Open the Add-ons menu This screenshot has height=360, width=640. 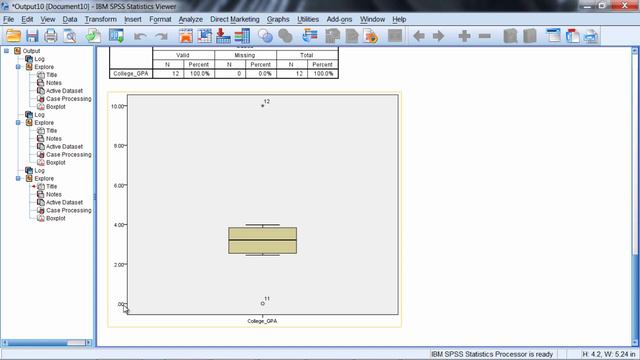click(339, 19)
